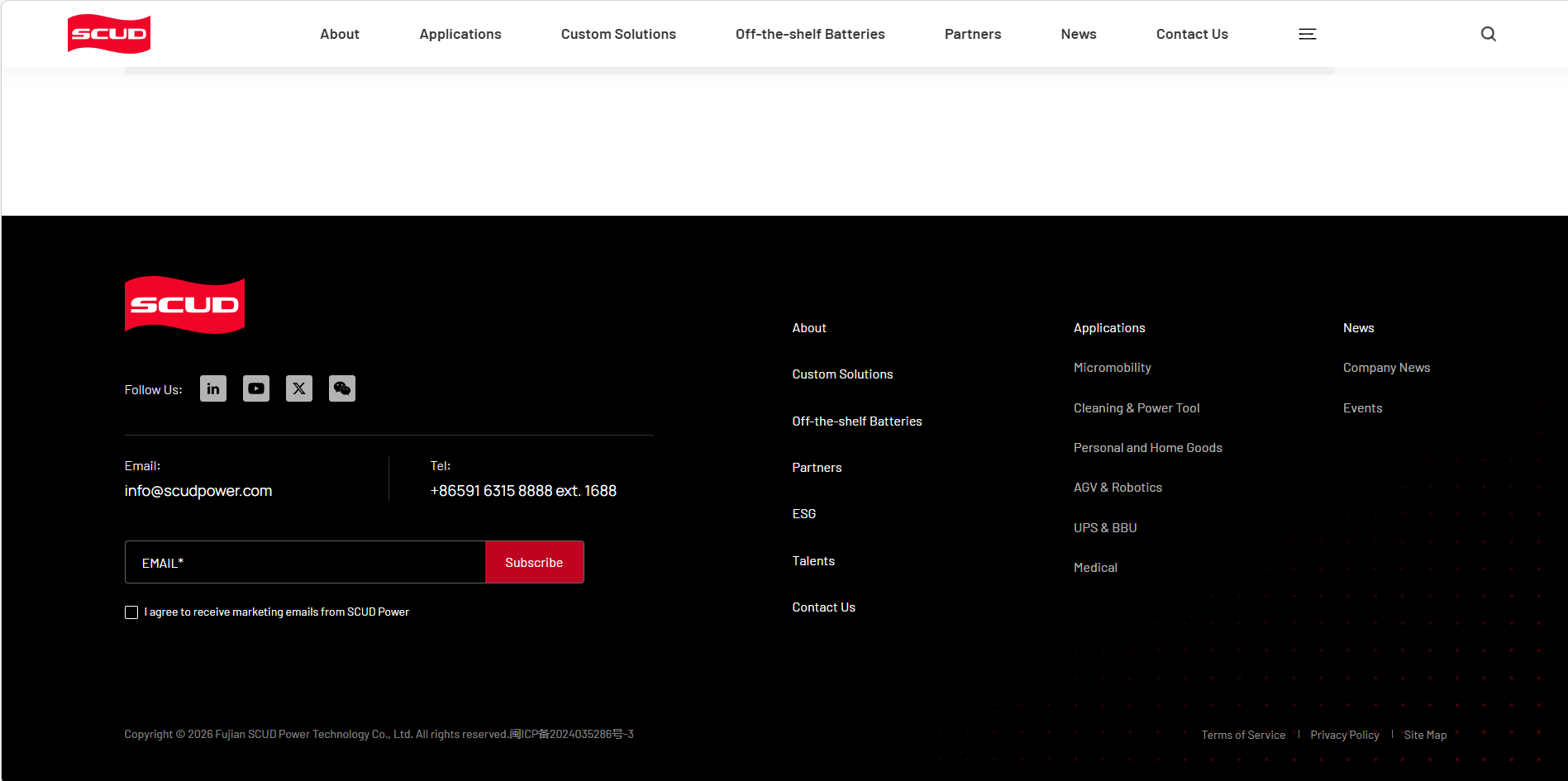Click the red Subscribe button
Screen dimensions: 1568x781
(534, 562)
